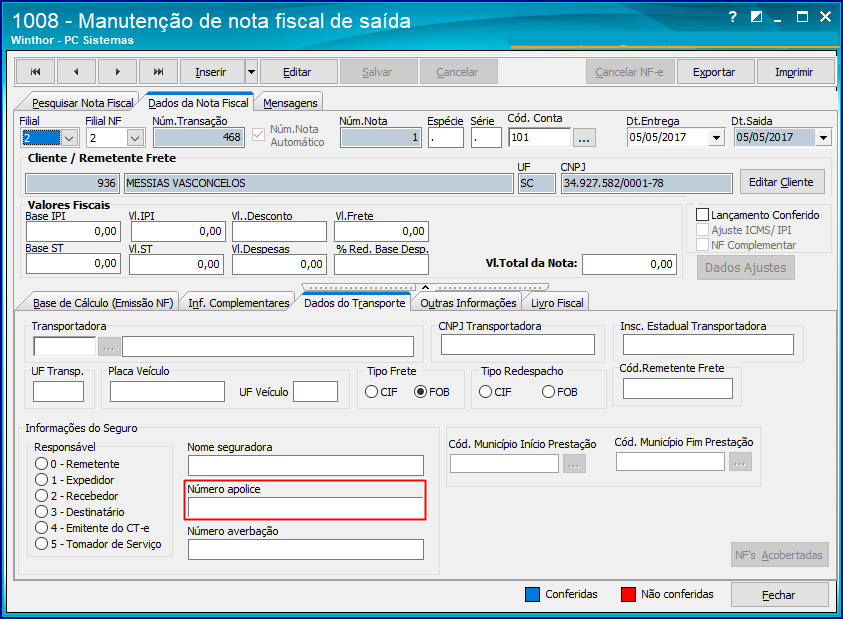This screenshot has height=619, width=843.
Task: Click the Fechar button
Action: tap(778, 595)
